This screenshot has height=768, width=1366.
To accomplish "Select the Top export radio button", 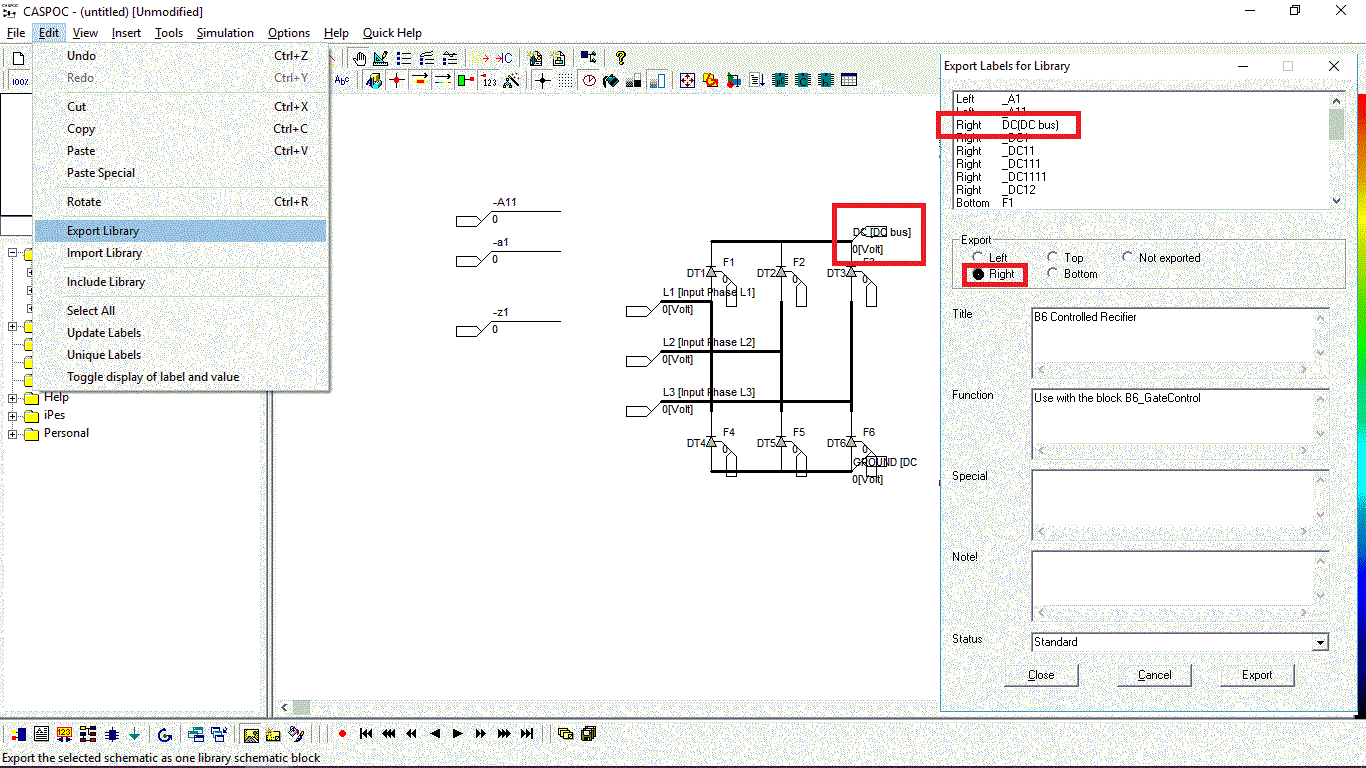I will pyautogui.click(x=1053, y=257).
